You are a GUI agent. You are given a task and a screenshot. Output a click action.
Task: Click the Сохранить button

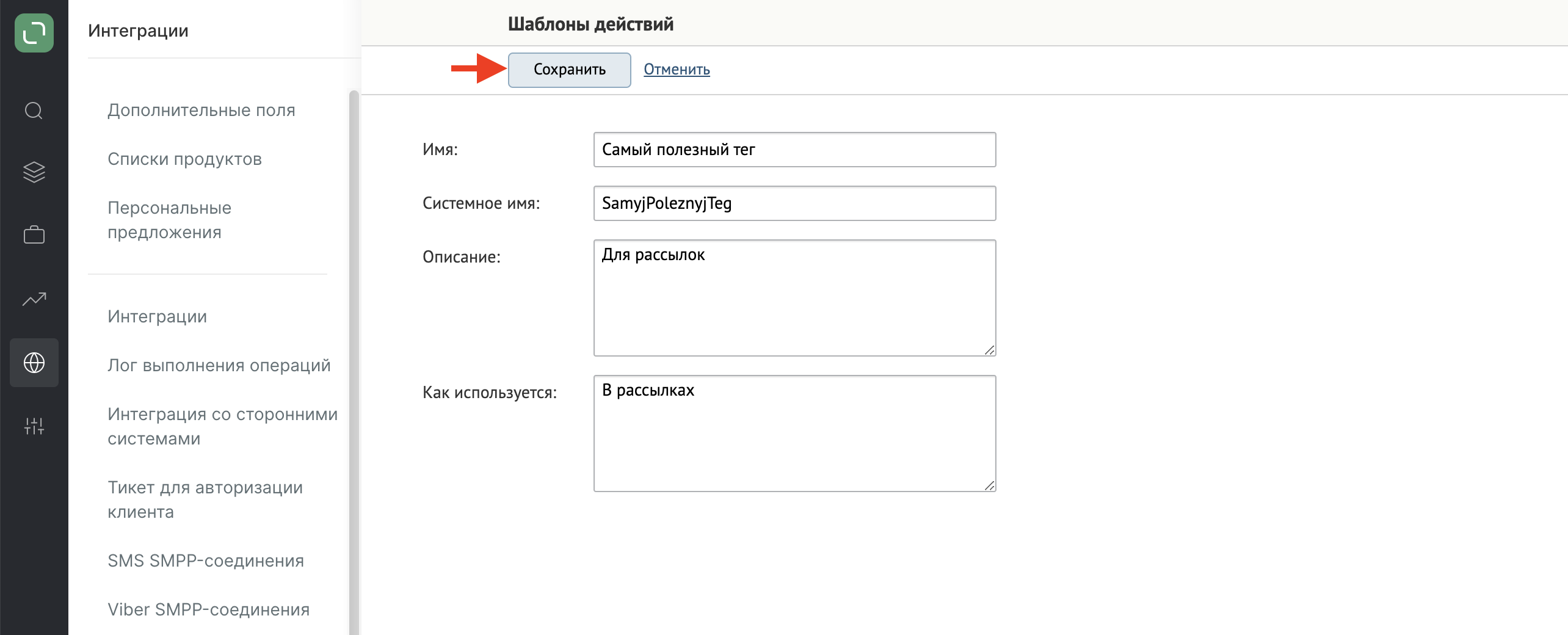tap(569, 70)
